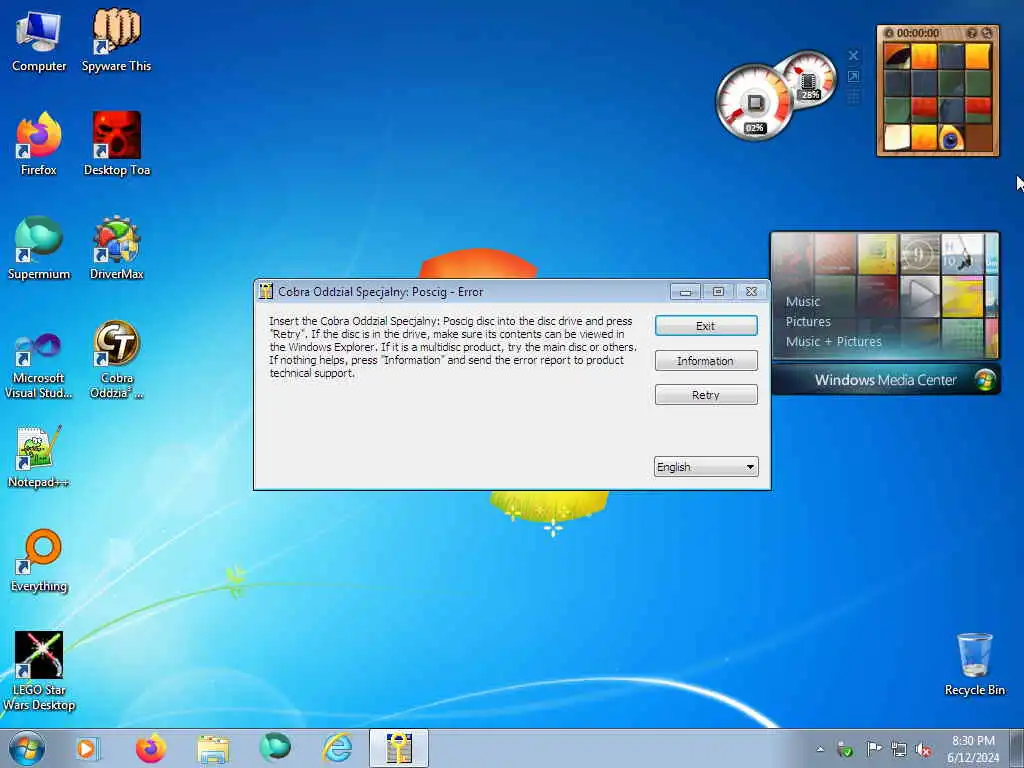Viewport: 1024px width, 768px height.
Task: Open the Windows Start menu
Action: [27, 748]
